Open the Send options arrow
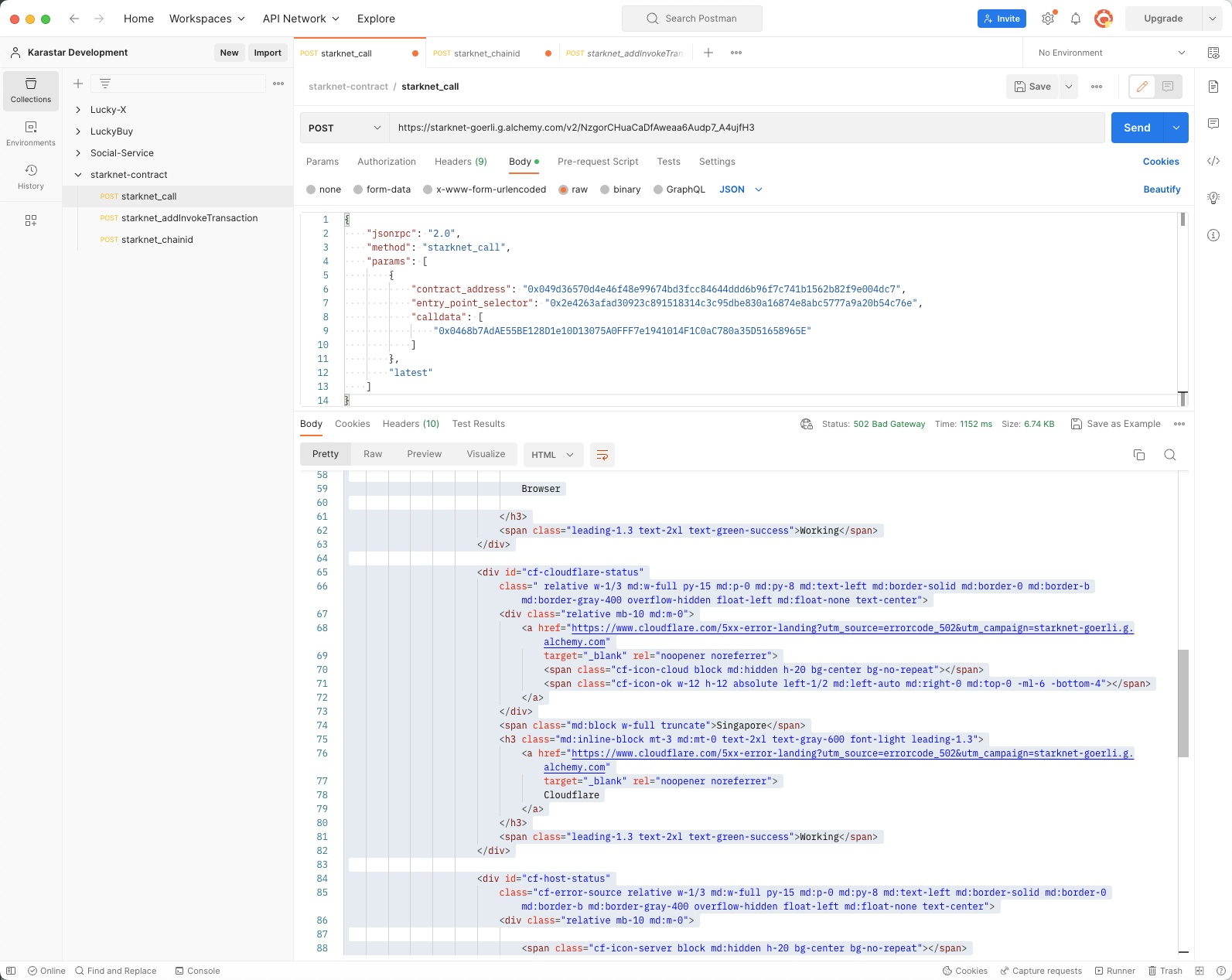Viewport: 1232px width, 980px height. [1176, 128]
